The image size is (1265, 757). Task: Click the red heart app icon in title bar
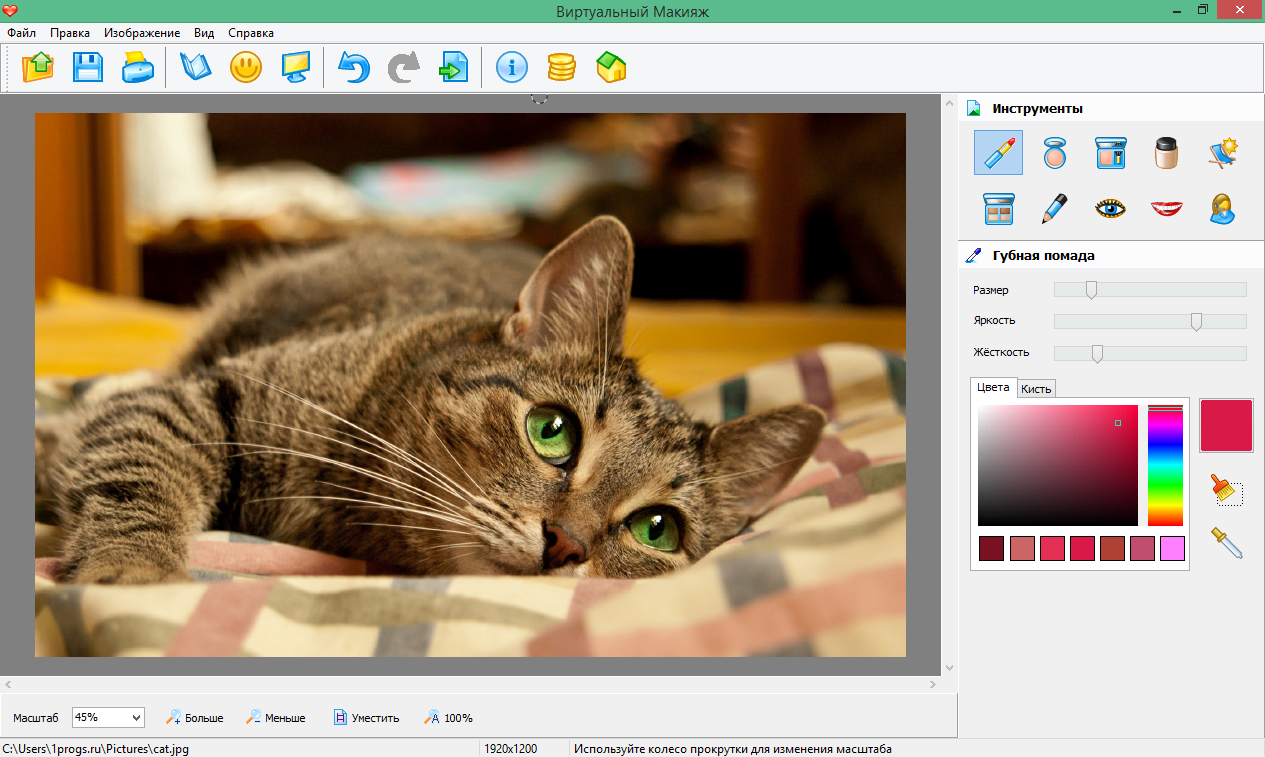(x=10, y=10)
